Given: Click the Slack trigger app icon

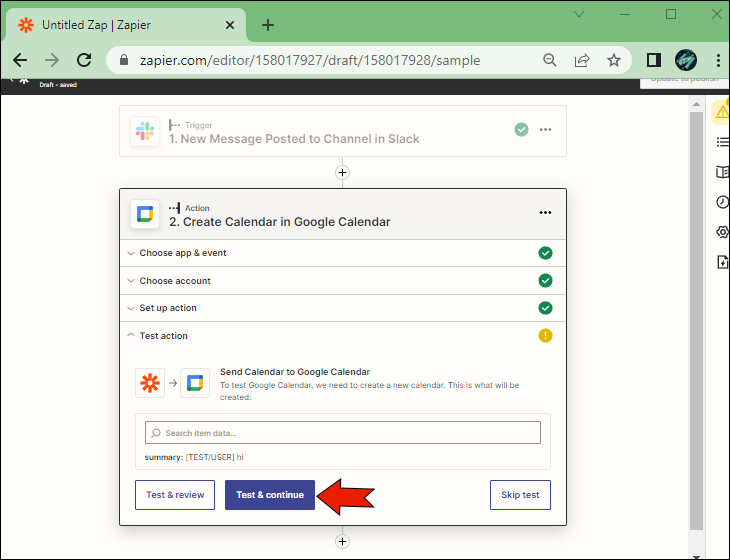Looking at the screenshot, I should point(145,131).
